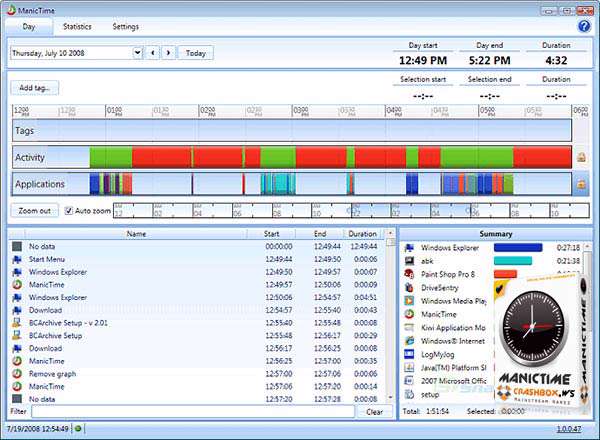Click the Today button
Image resolution: width=600 pixels, height=440 pixels.
coord(196,53)
